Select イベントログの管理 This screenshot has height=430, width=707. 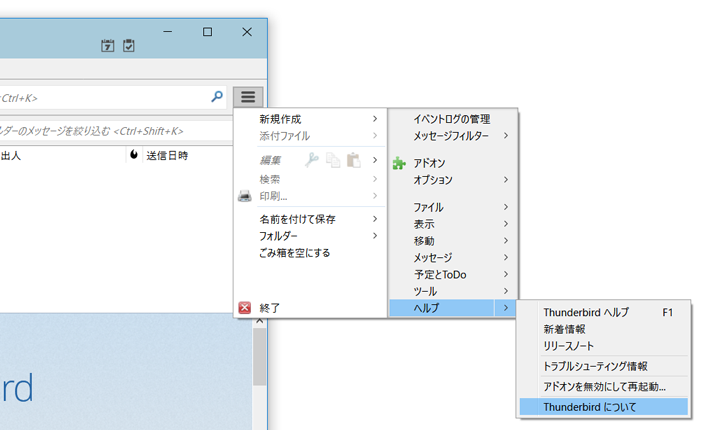453,119
